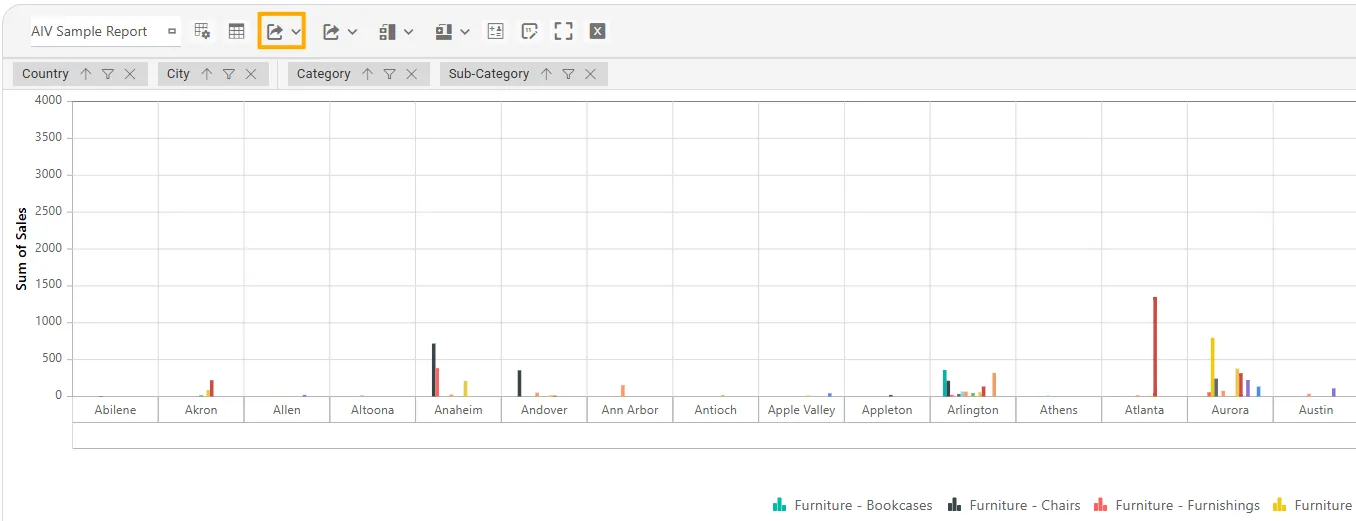
Task: Click the Austin axis label
Action: coord(1316,410)
